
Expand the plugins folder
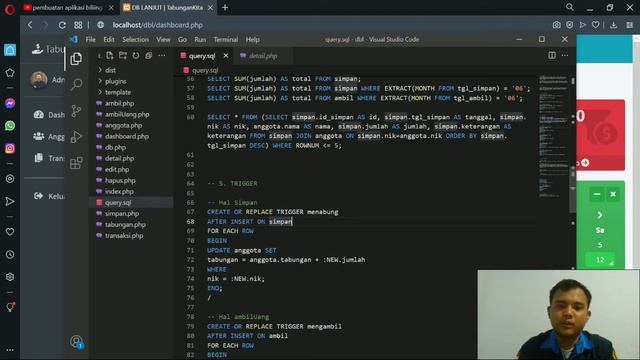tap(116, 81)
